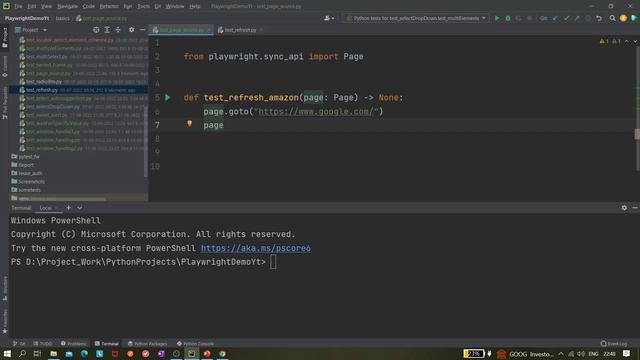Click the Git commit checkmark icon

point(566,18)
